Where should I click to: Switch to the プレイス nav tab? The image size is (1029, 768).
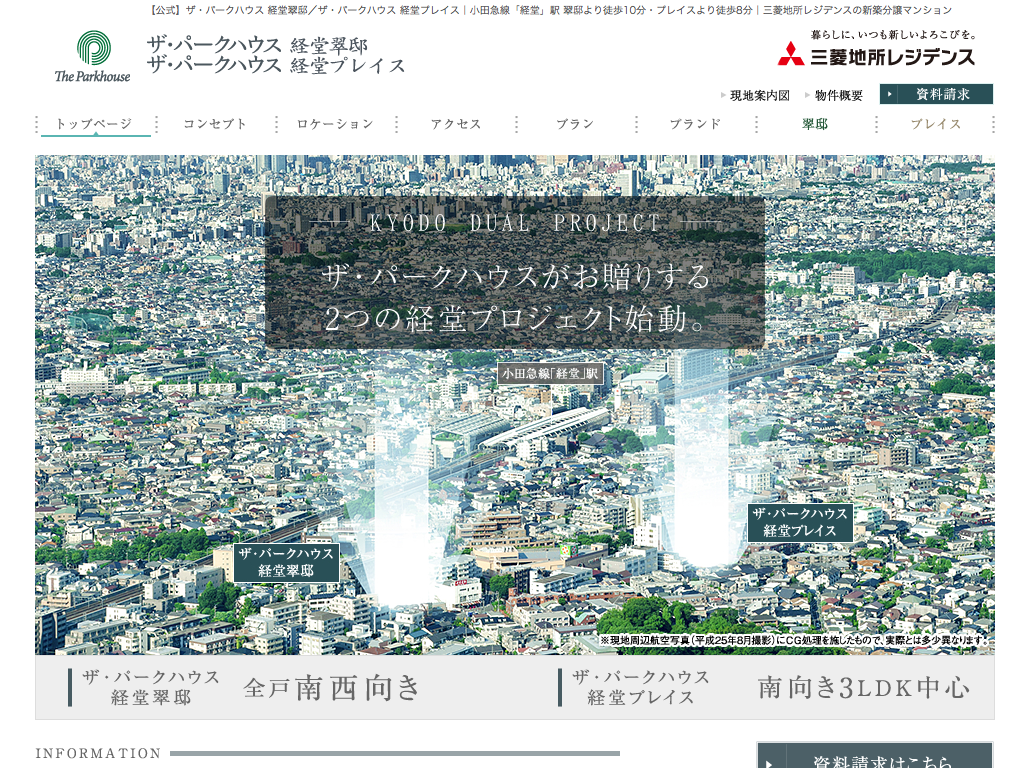pyautogui.click(x=935, y=124)
